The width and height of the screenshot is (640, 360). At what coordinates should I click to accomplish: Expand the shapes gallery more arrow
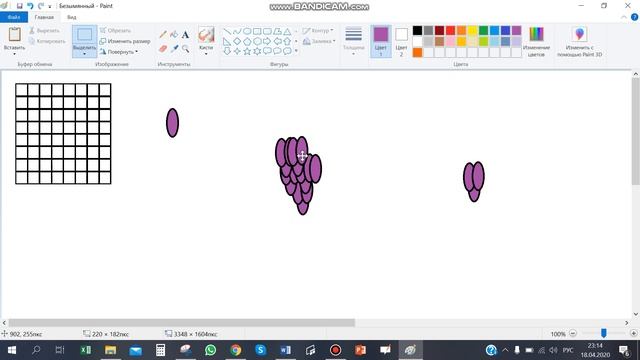coord(296,51)
